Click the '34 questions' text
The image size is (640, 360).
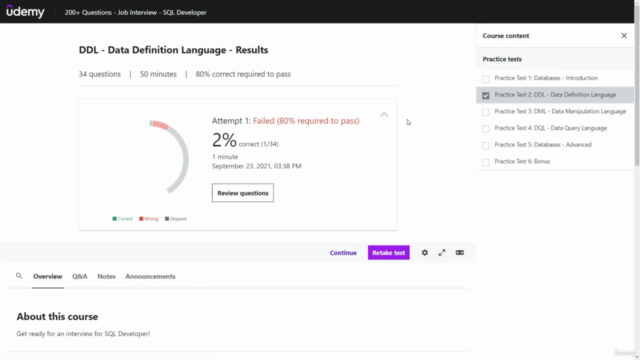tap(100, 74)
